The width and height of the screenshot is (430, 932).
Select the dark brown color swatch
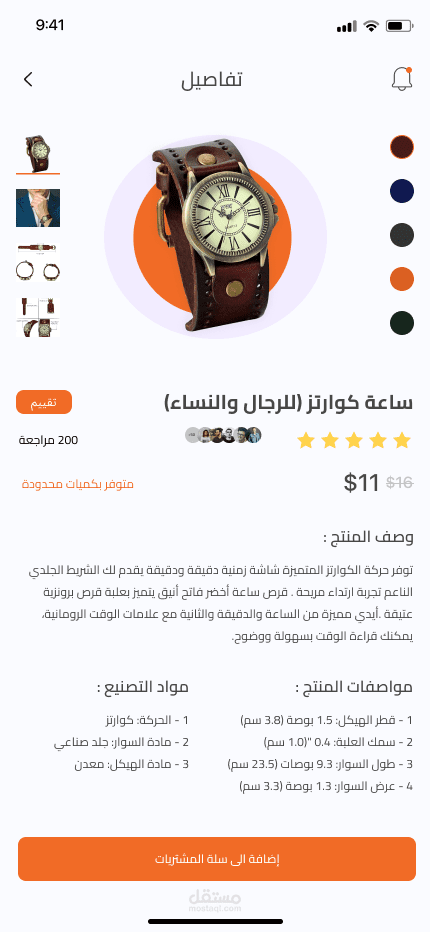402,147
